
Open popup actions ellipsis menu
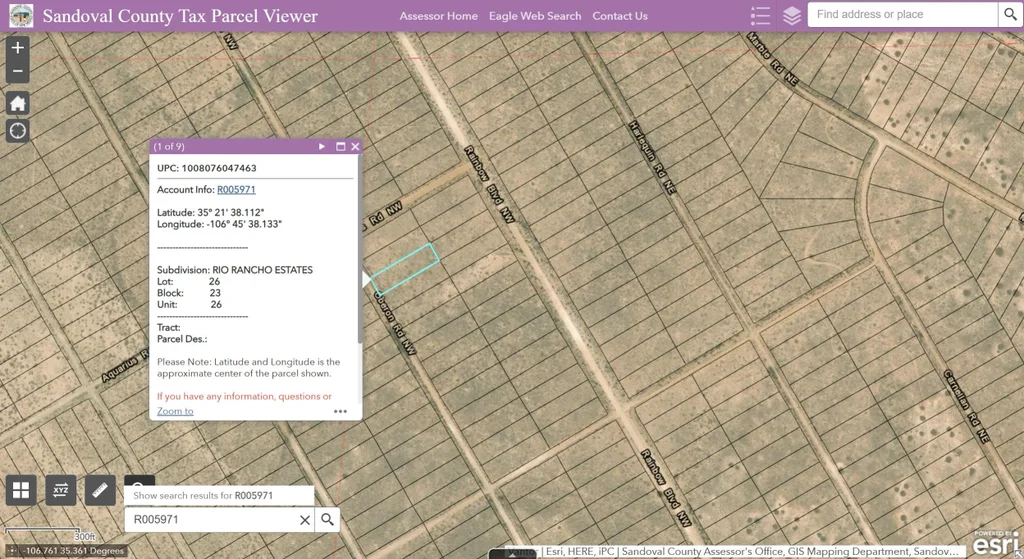tap(340, 411)
